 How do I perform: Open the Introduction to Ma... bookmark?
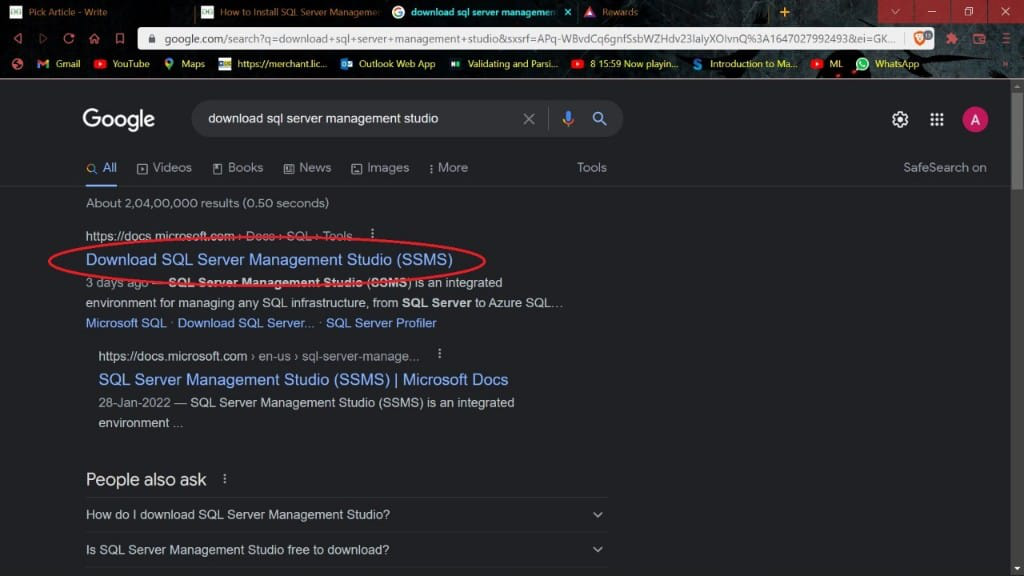coord(744,63)
